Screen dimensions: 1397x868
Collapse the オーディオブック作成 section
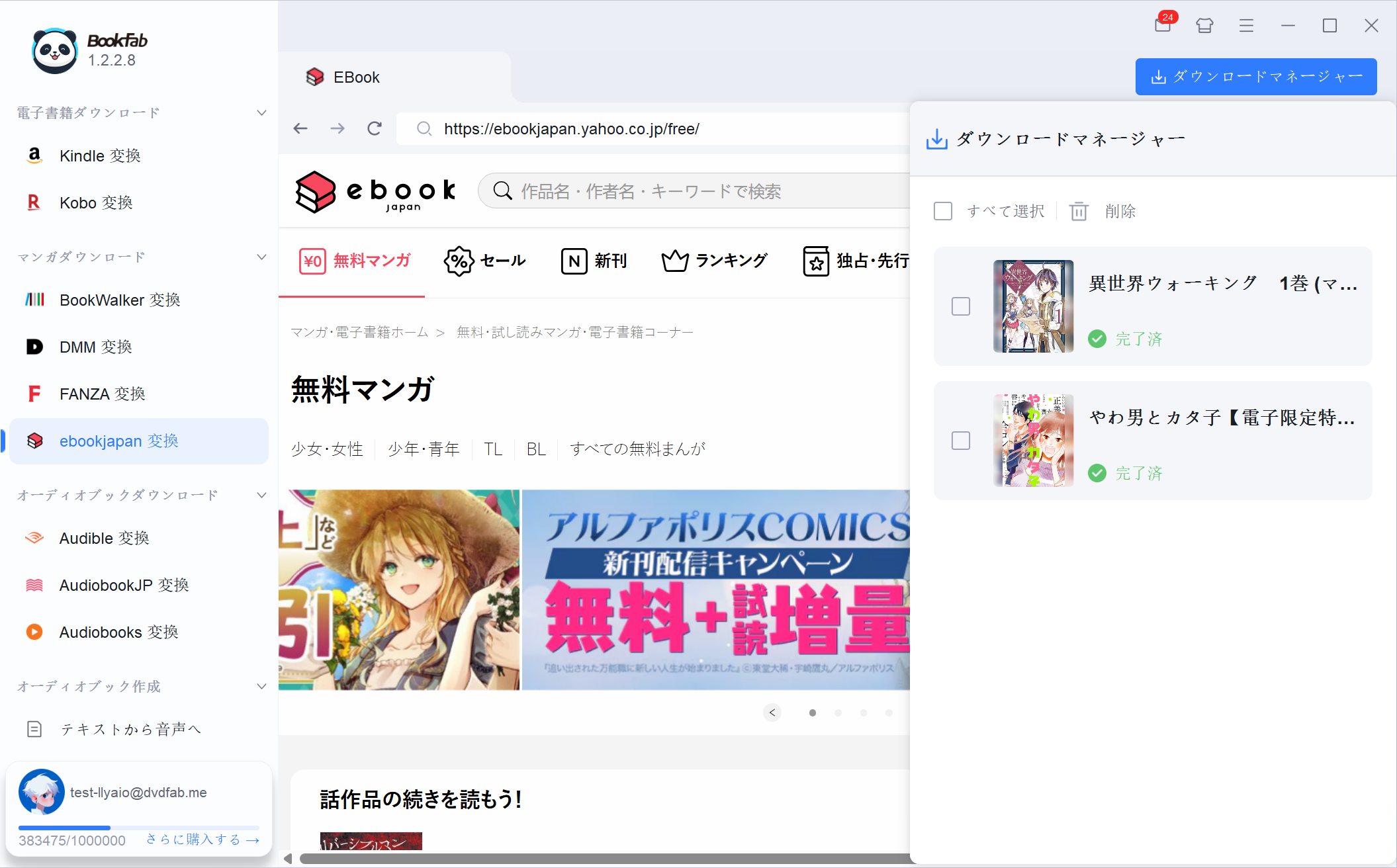point(261,686)
